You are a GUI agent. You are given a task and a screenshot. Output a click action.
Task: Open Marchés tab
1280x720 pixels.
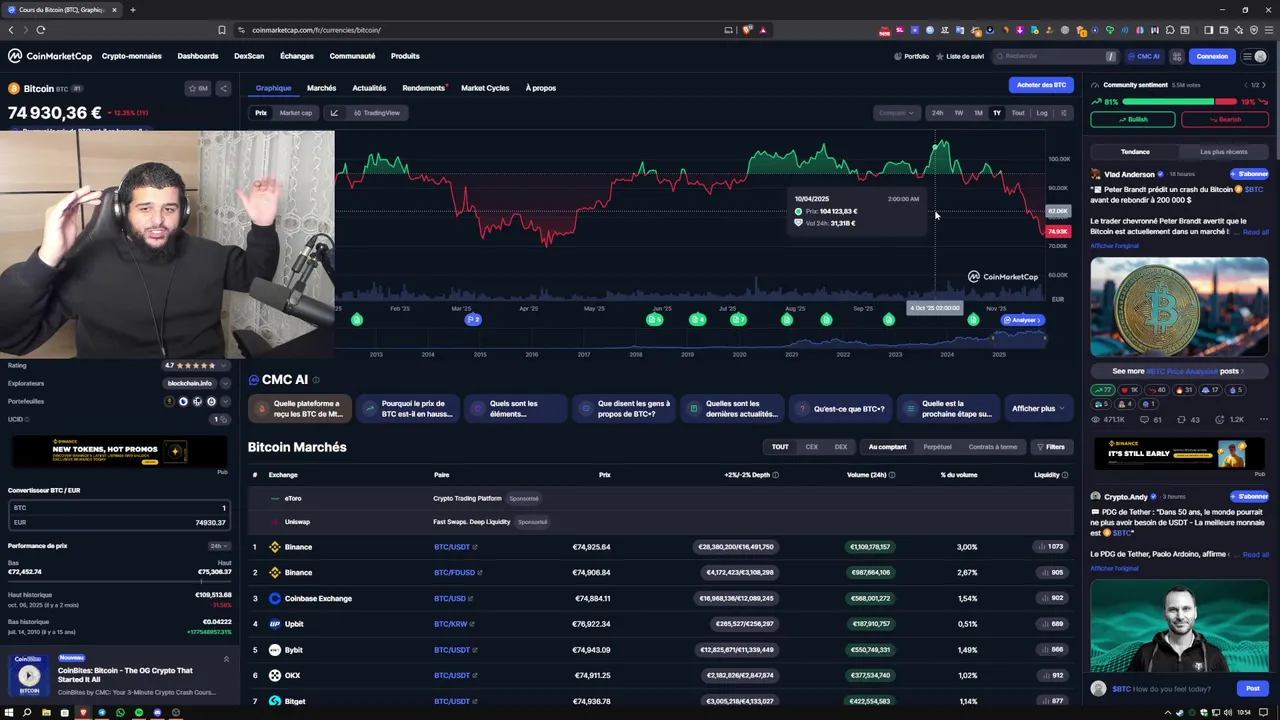pyautogui.click(x=321, y=88)
